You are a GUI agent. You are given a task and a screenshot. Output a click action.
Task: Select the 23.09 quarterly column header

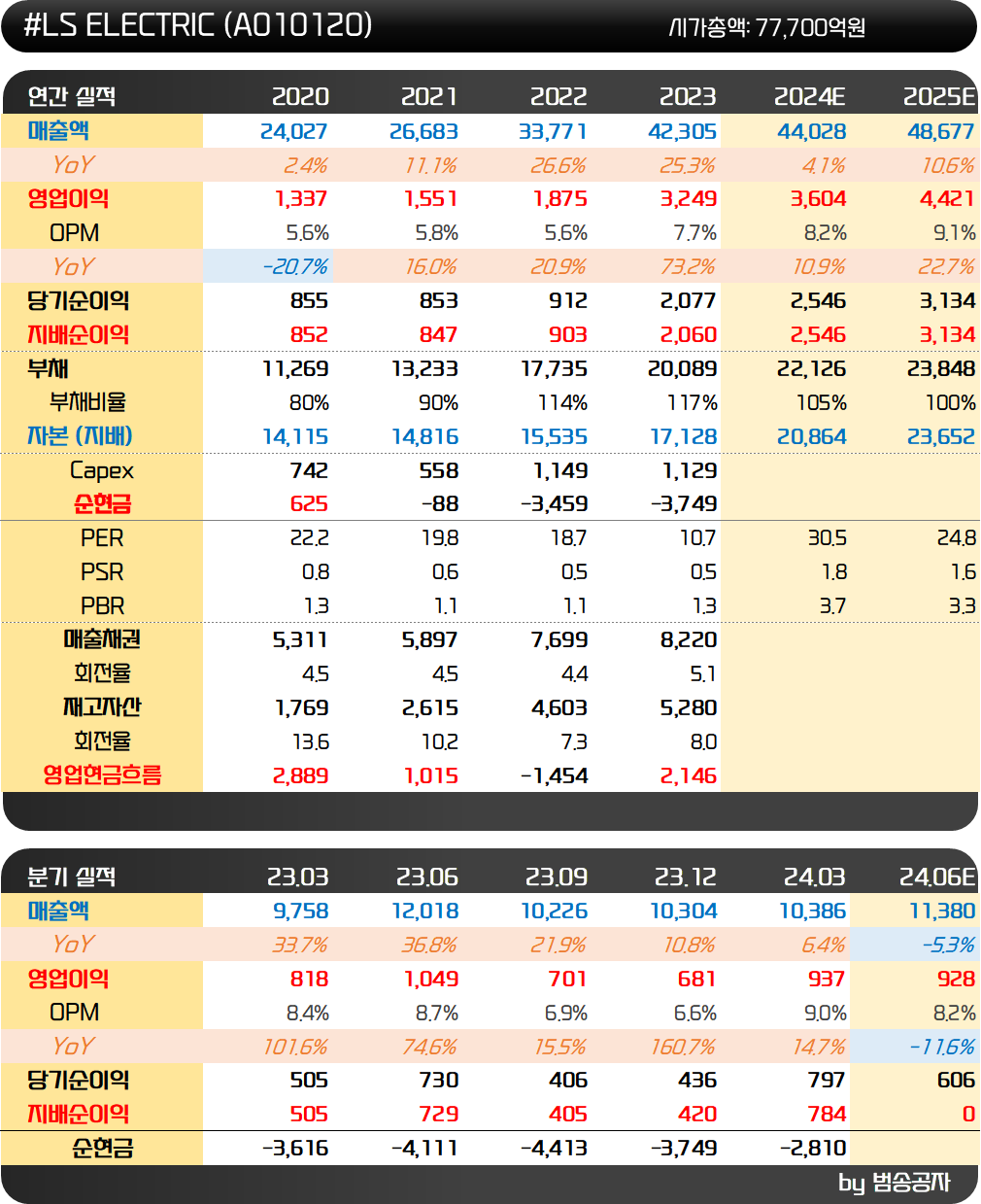556,877
